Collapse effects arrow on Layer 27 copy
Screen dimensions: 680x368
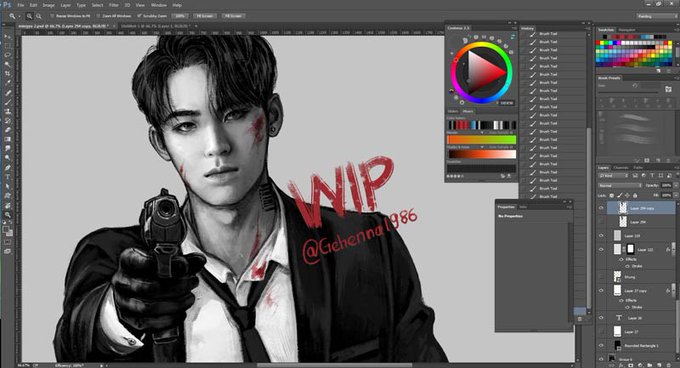(x=674, y=290)
